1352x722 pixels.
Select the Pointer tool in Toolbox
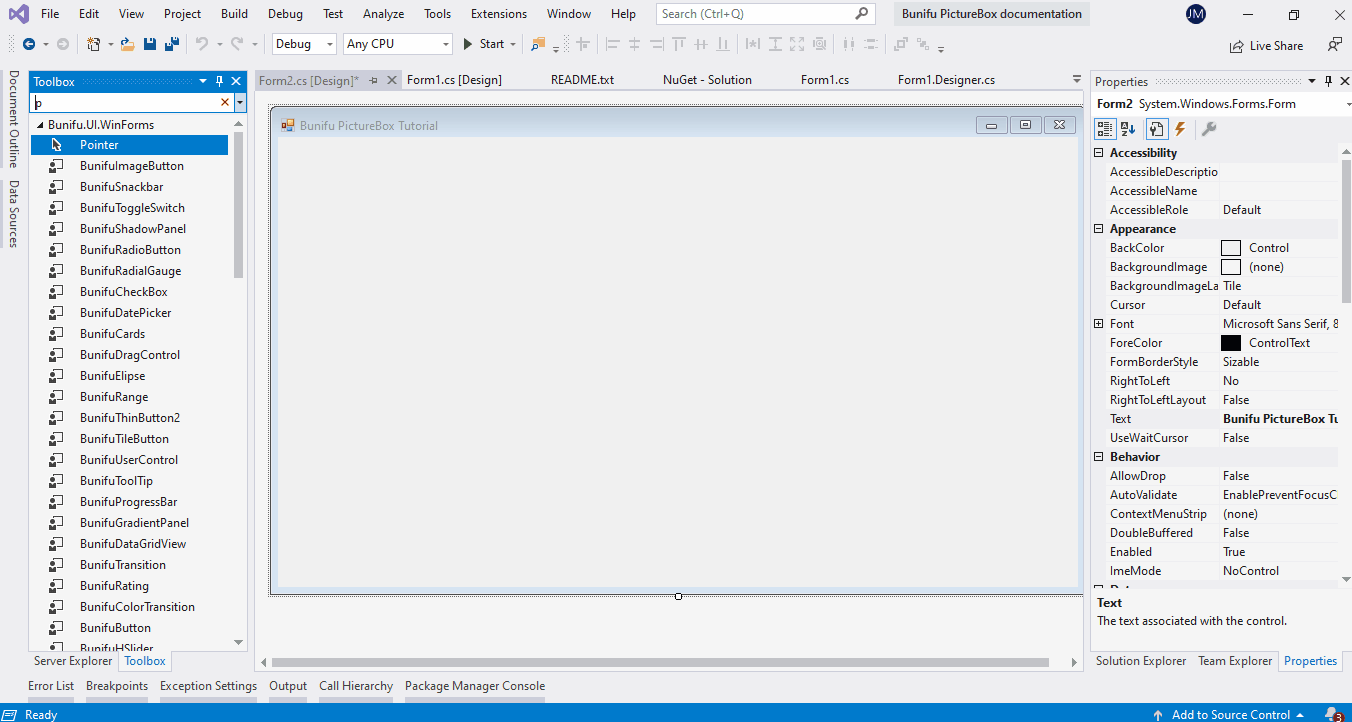pyautogui.click(x=130, y=145)
